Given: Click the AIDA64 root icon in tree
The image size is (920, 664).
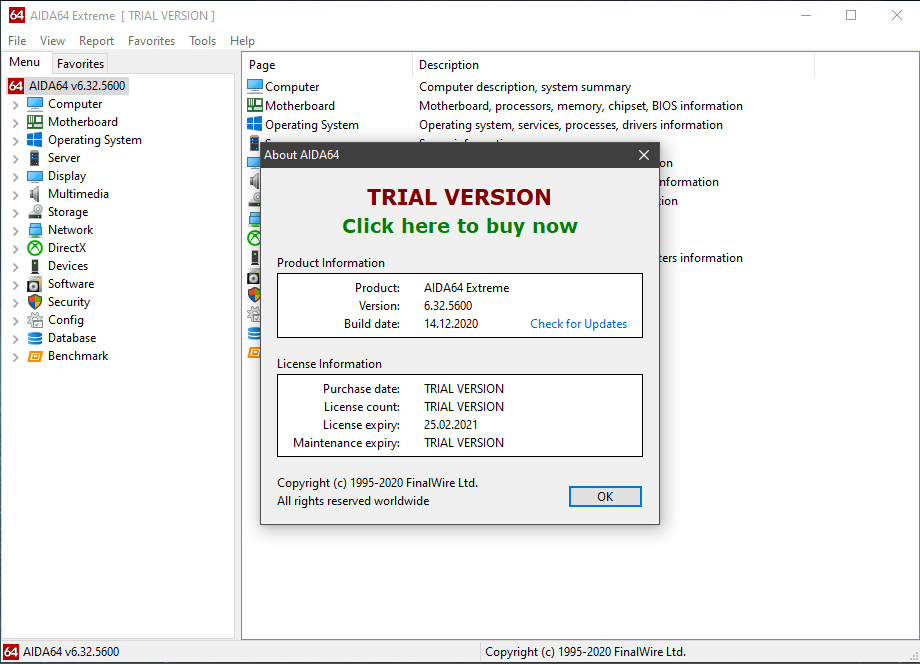Looking at the screenshot, I should [16, 86].
